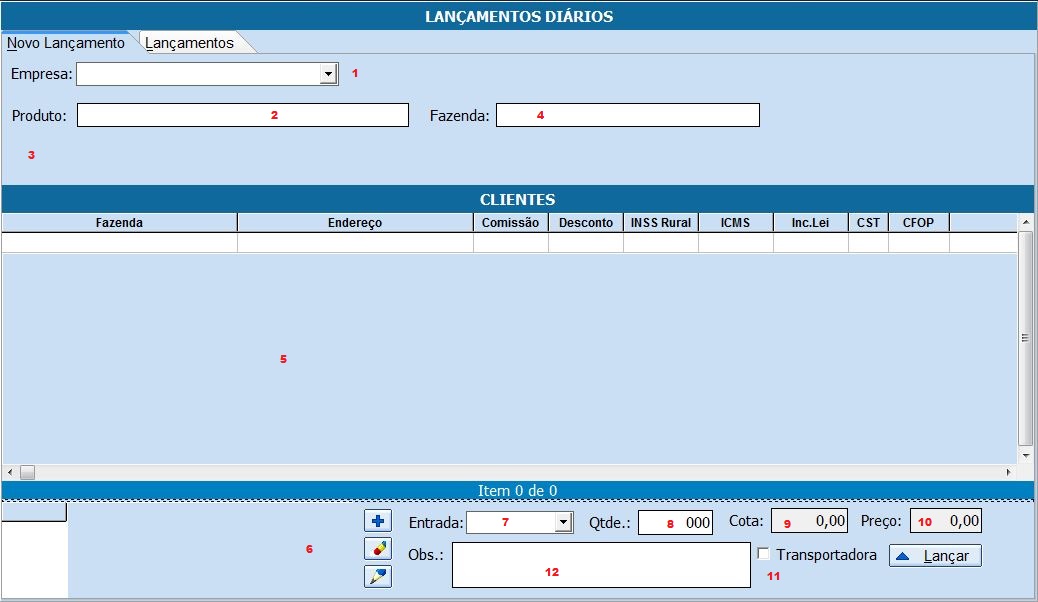Screen dimensions: 1038x602
Task: Click the blue plus add icon
Action: (x=378, y=521)
